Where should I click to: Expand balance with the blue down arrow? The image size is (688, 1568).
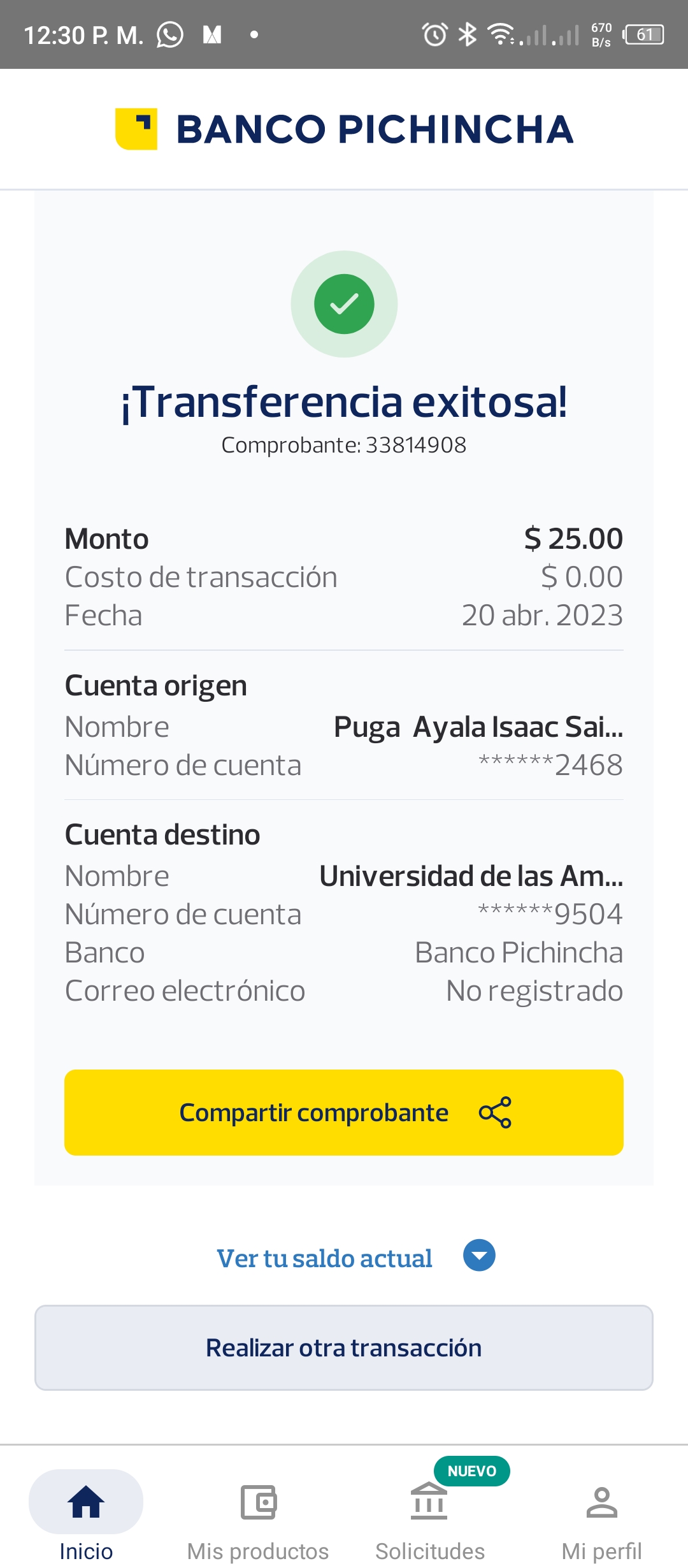coord(479,1255)
